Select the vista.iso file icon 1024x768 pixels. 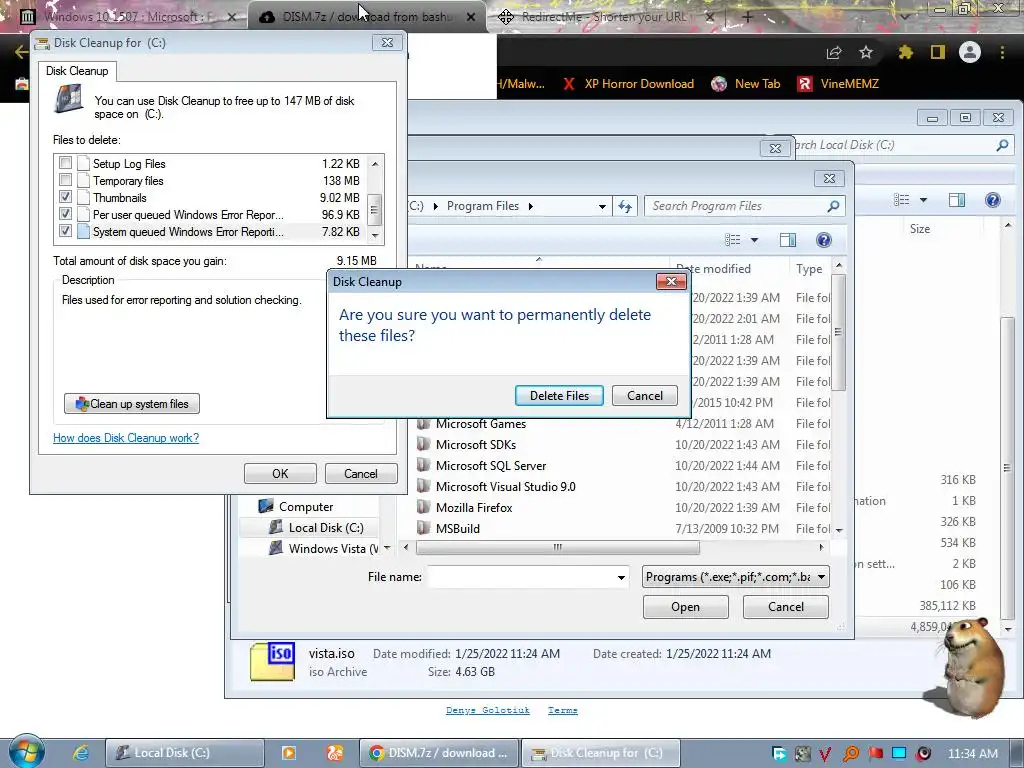(273, 662)
